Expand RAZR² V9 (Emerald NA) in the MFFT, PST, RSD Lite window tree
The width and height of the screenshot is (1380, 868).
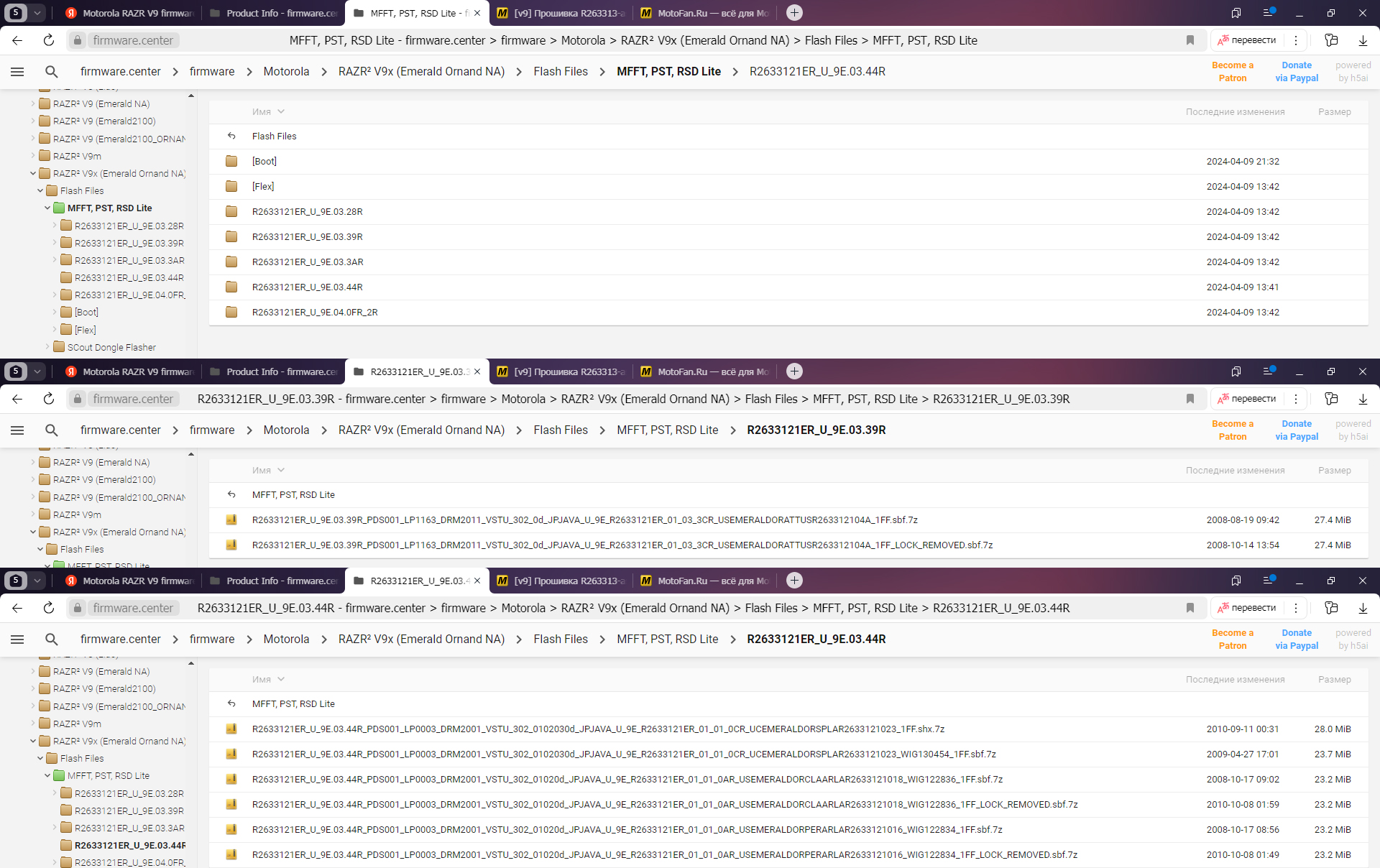[33, 103]
